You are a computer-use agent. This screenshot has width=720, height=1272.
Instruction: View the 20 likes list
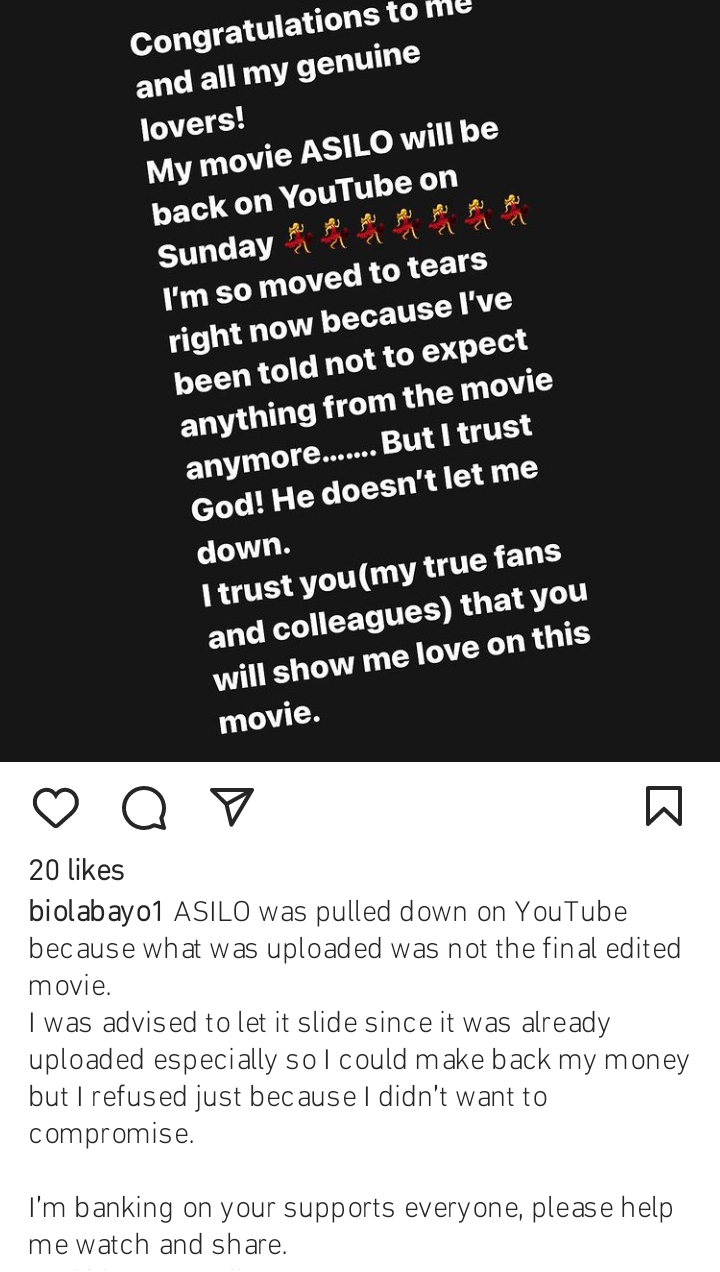[x=76, y=871]
